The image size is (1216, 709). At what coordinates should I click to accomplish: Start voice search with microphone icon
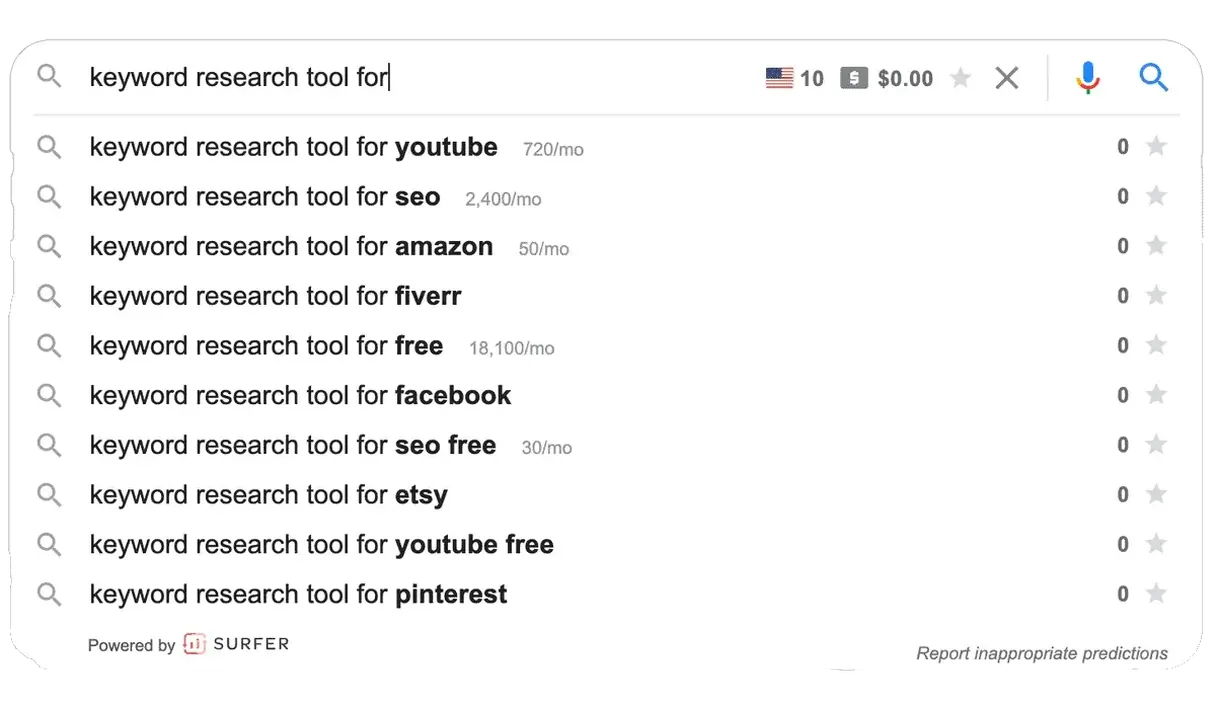1088,77
